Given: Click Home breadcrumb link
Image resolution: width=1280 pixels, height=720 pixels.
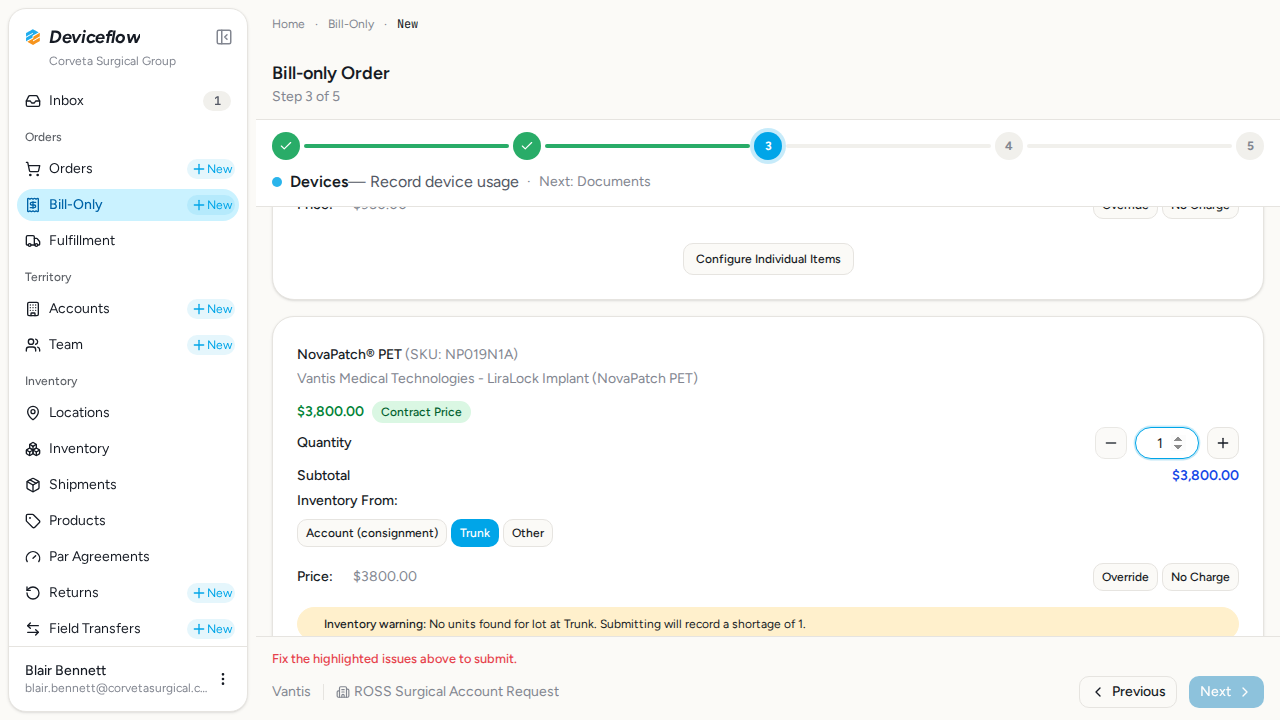Looking at the screenshot, I should (288, 24).
